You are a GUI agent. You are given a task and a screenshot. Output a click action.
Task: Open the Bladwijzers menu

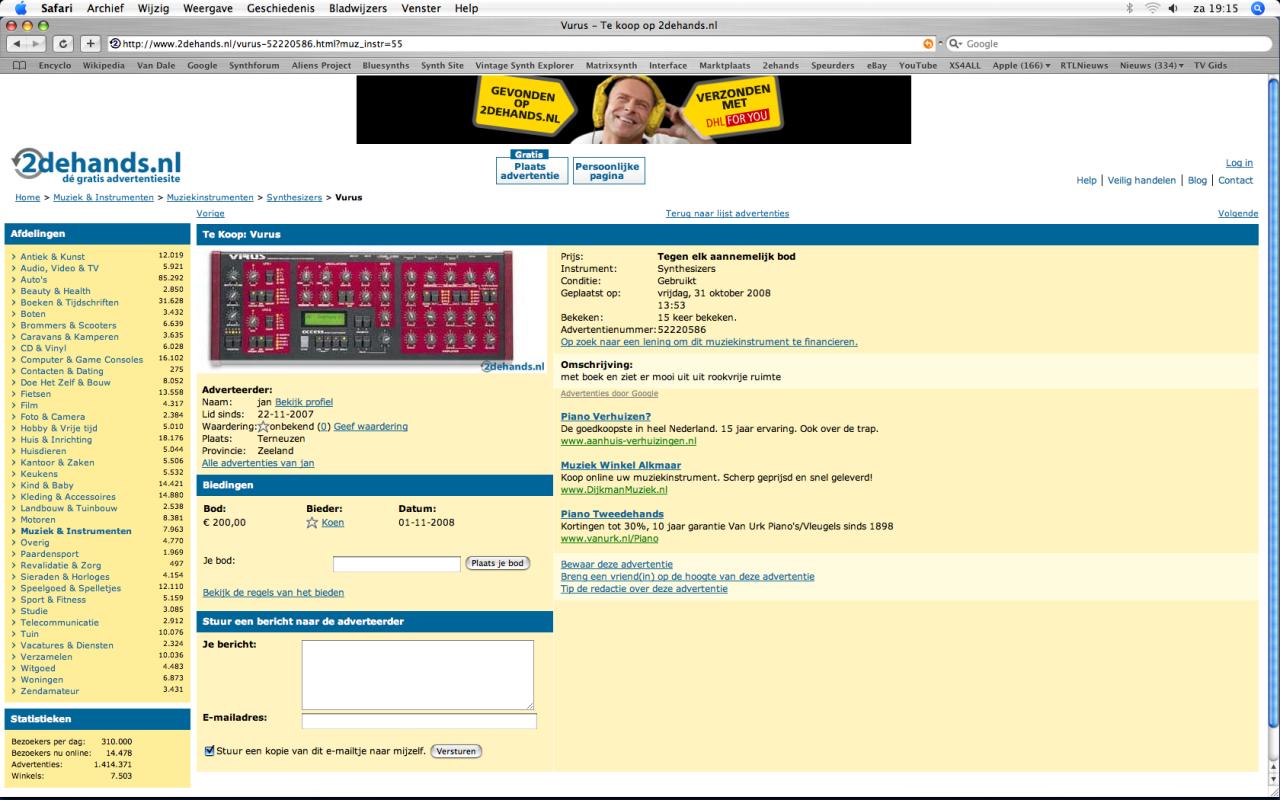357,8
